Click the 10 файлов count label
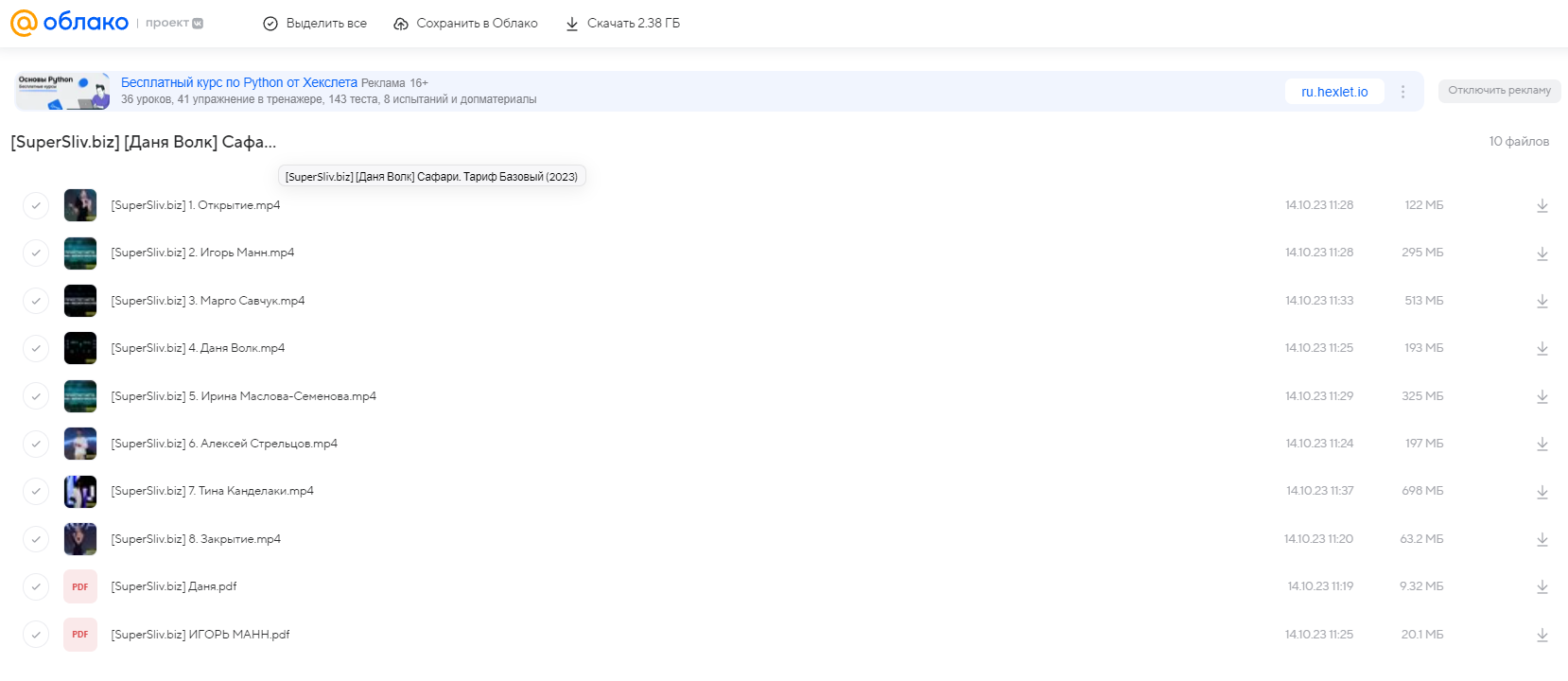The width and height of the screenshot is (1568, 681). (1519, 142)
